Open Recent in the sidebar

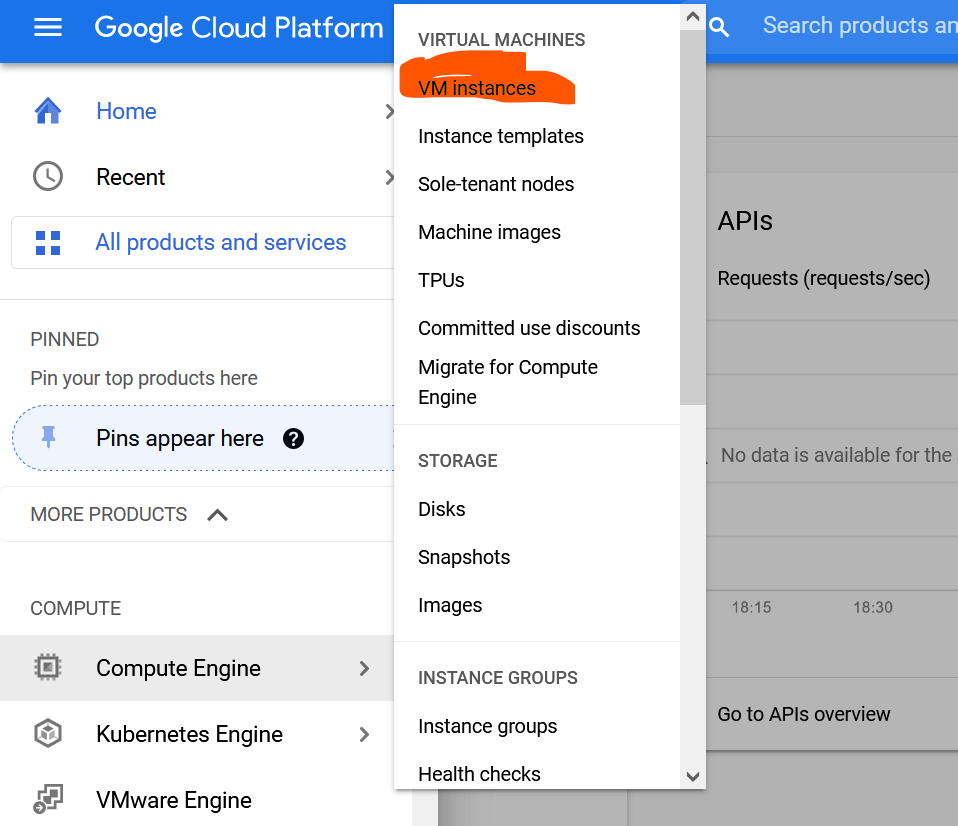tap(131, 177)
